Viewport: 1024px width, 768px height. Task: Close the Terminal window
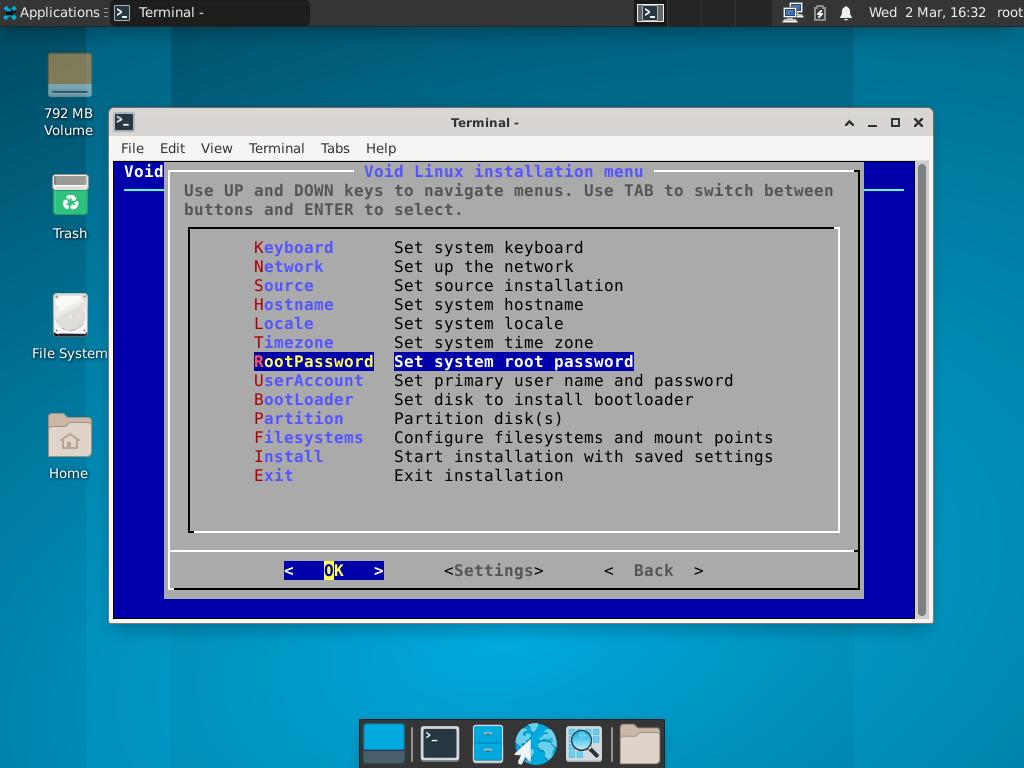[918, 123]
